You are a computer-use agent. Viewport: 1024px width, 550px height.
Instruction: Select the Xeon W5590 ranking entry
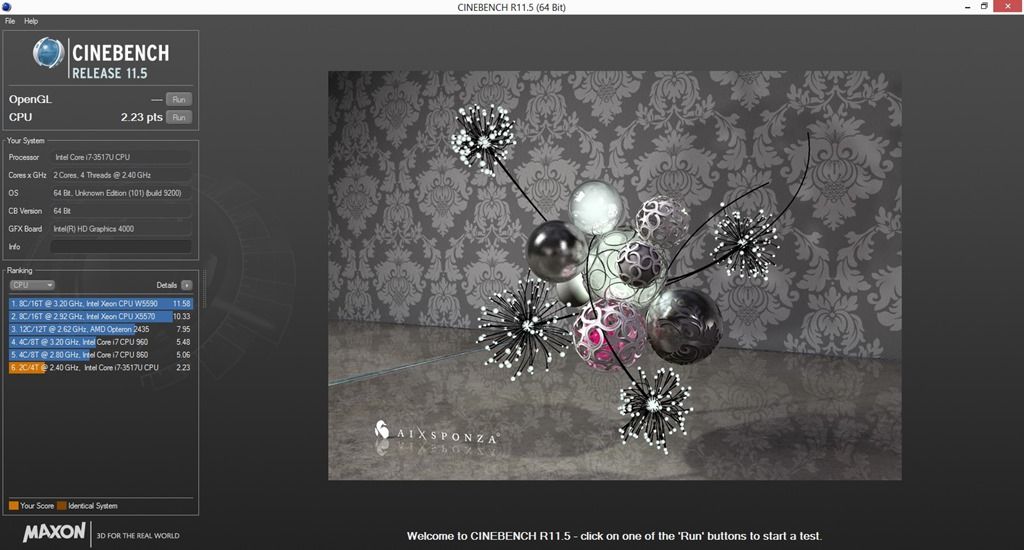click(x=100, y=303)
